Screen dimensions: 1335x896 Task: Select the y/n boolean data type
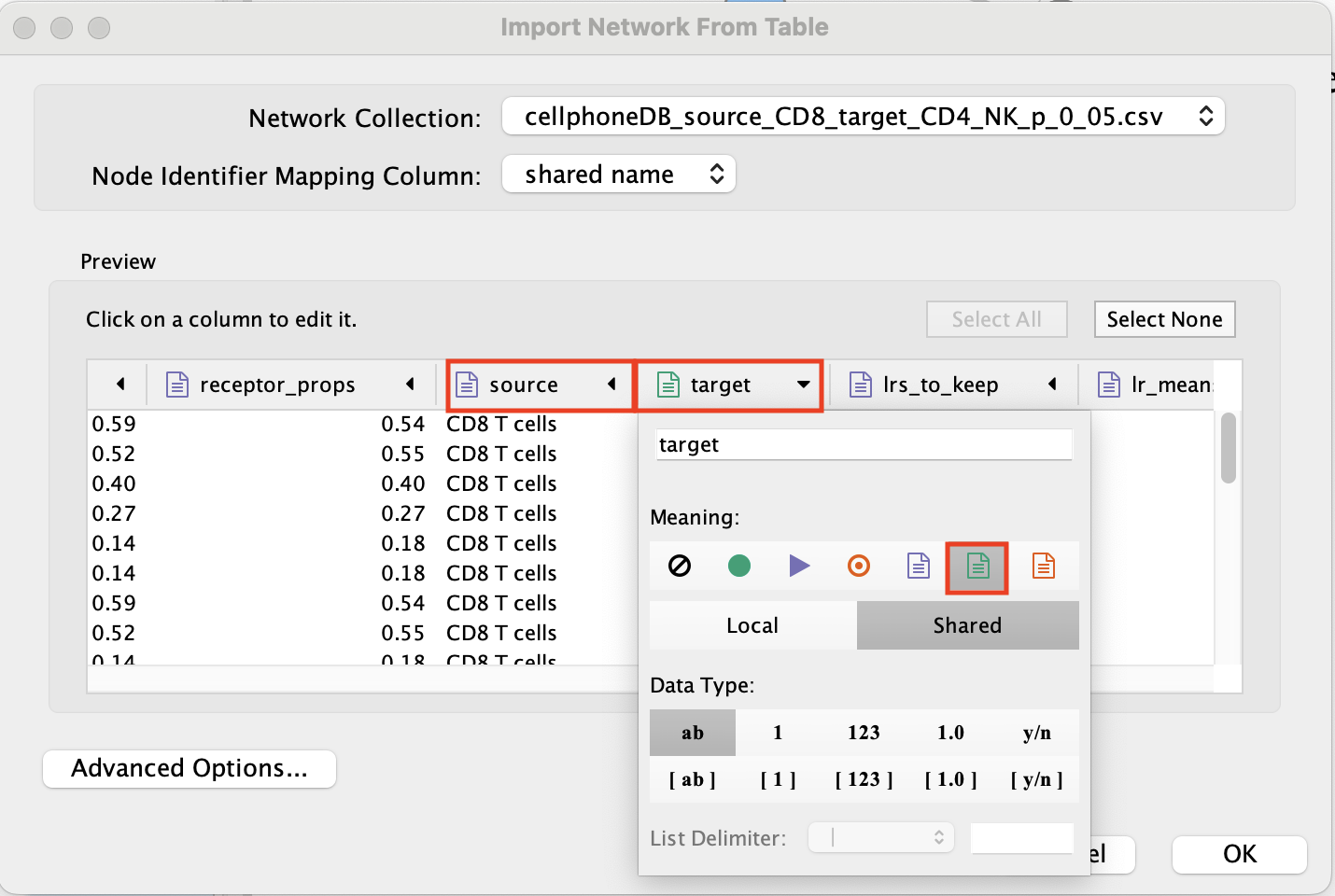1036,733
